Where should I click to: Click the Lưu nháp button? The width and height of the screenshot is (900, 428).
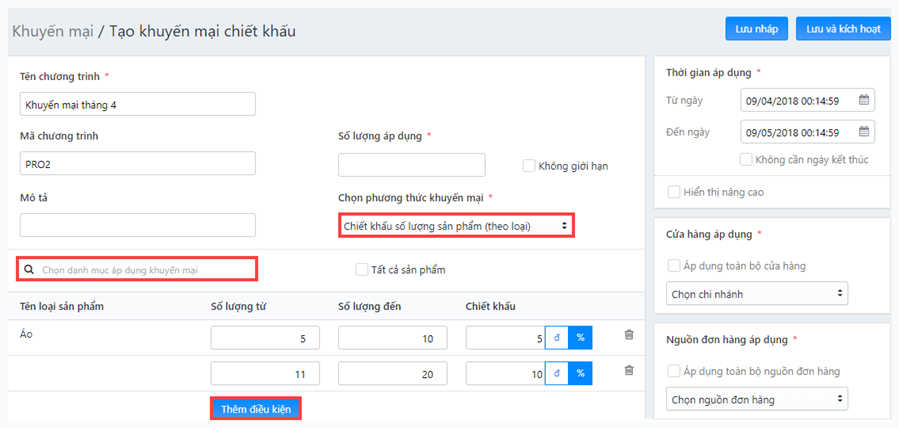(757, 29)
